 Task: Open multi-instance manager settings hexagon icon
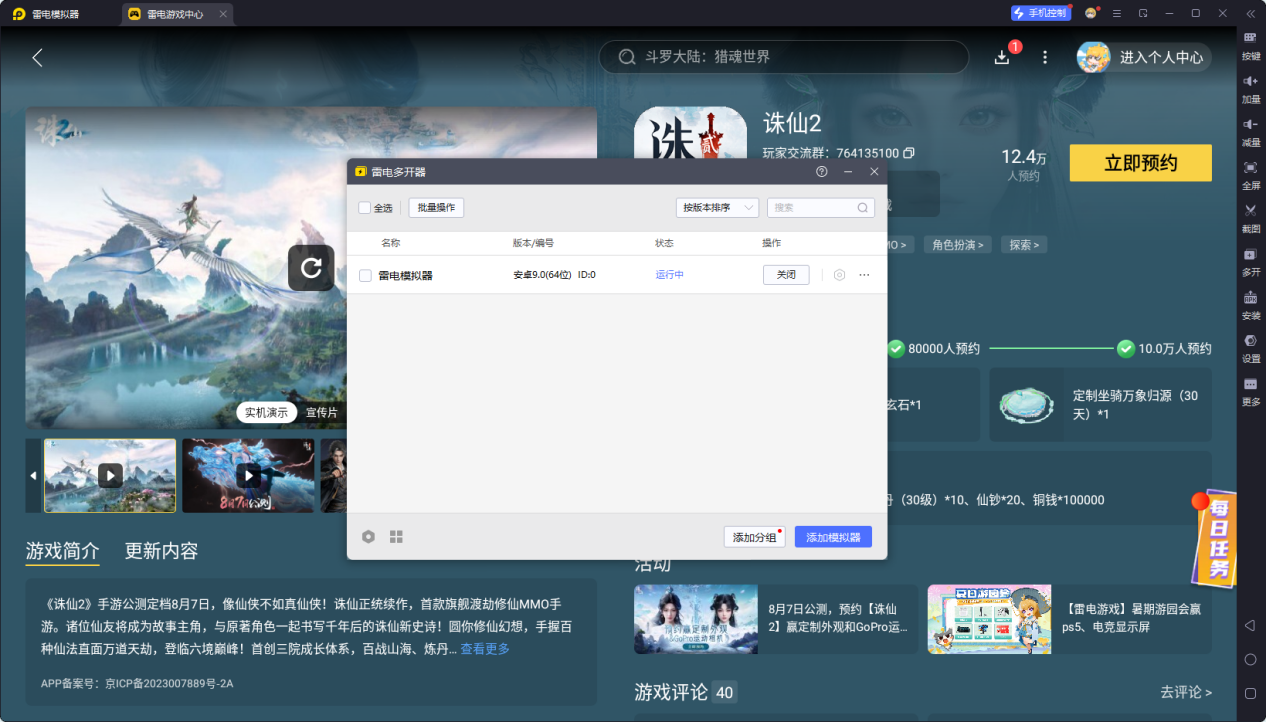tap(368, 537)
